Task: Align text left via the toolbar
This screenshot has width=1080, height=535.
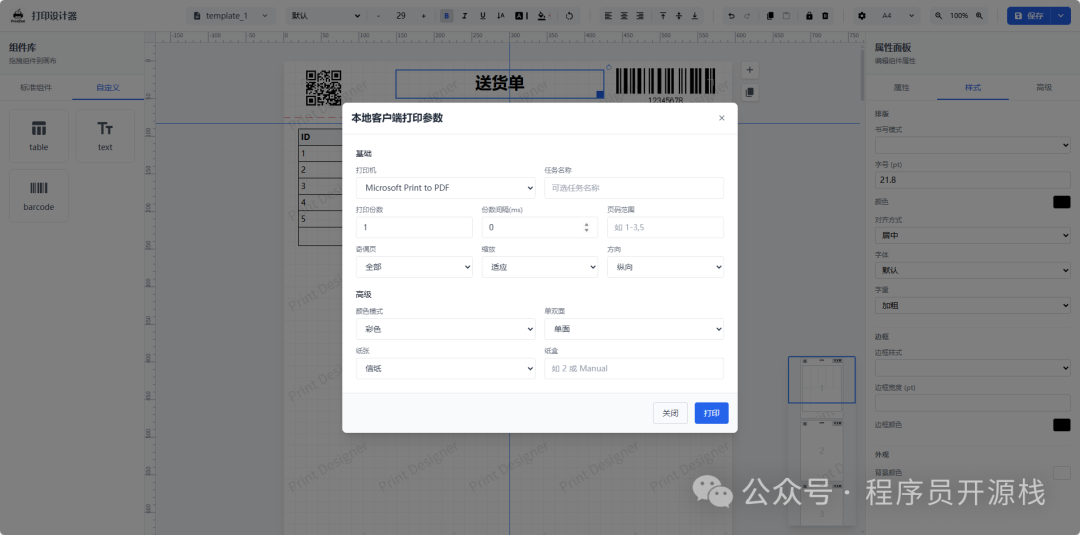Action: click(x=607, y=15)
